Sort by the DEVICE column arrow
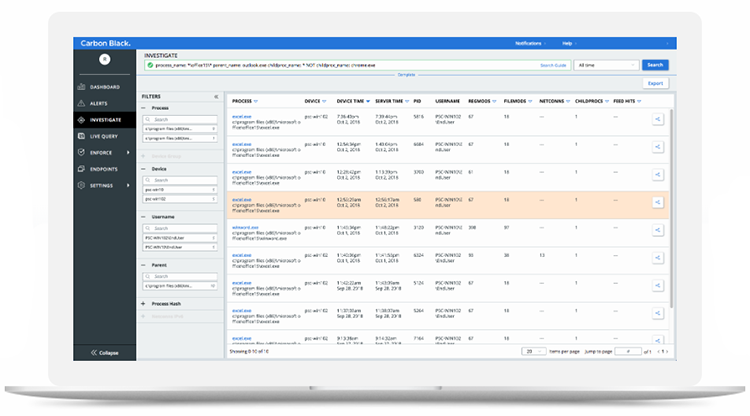The width and height of the screenshot is (750, 416). [324, 101]
